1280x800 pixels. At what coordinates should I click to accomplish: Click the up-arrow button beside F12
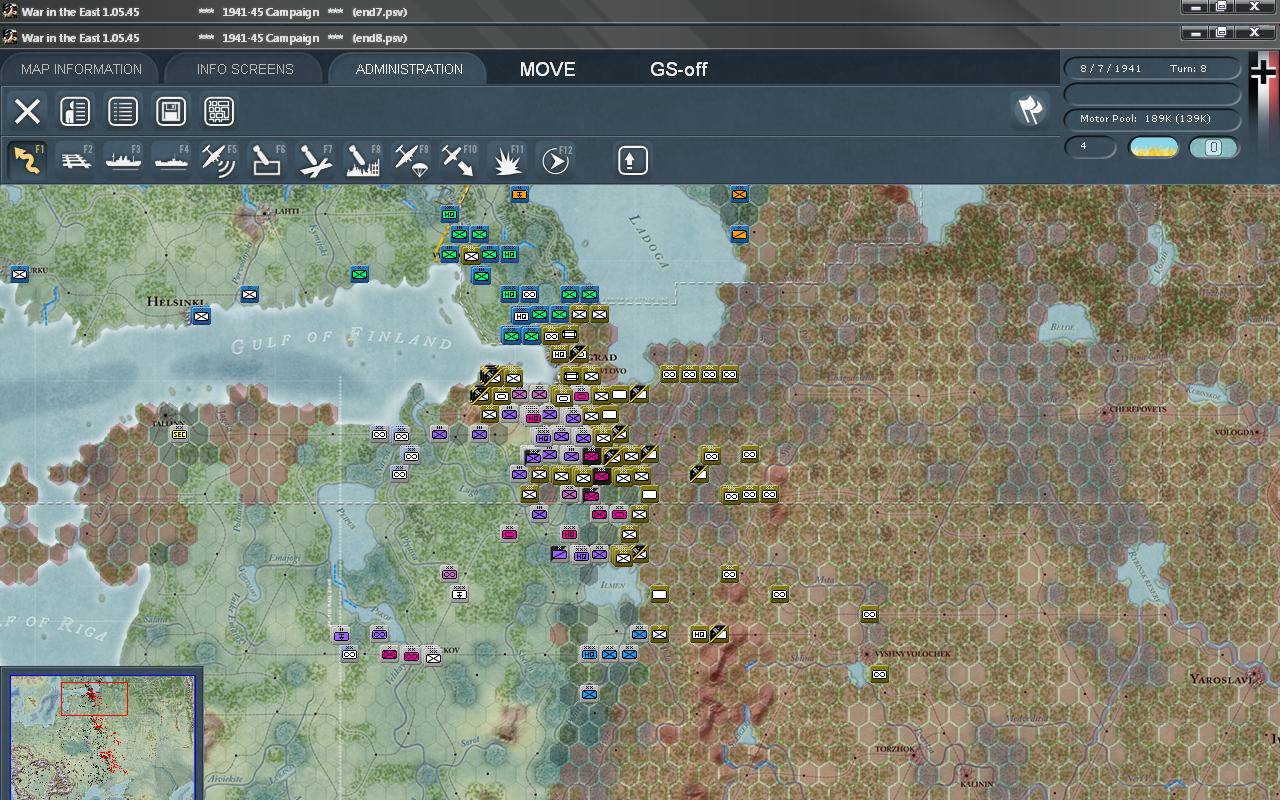[632, 160]
